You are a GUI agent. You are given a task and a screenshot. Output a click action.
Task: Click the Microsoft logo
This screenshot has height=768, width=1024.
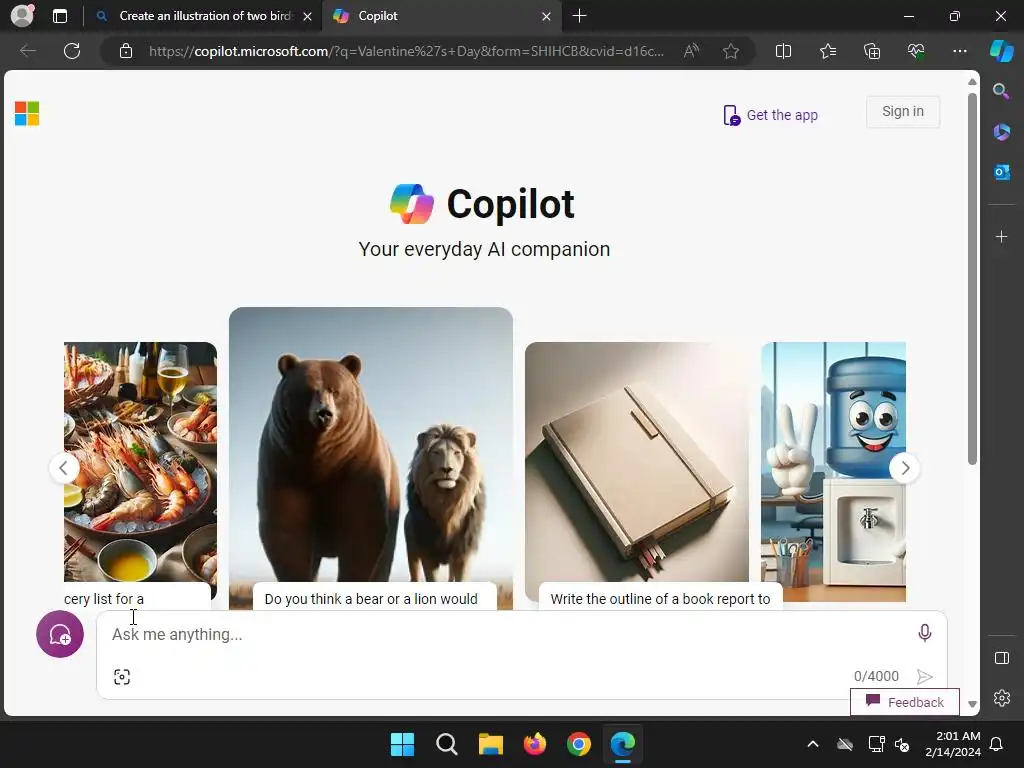coord(27,114)
